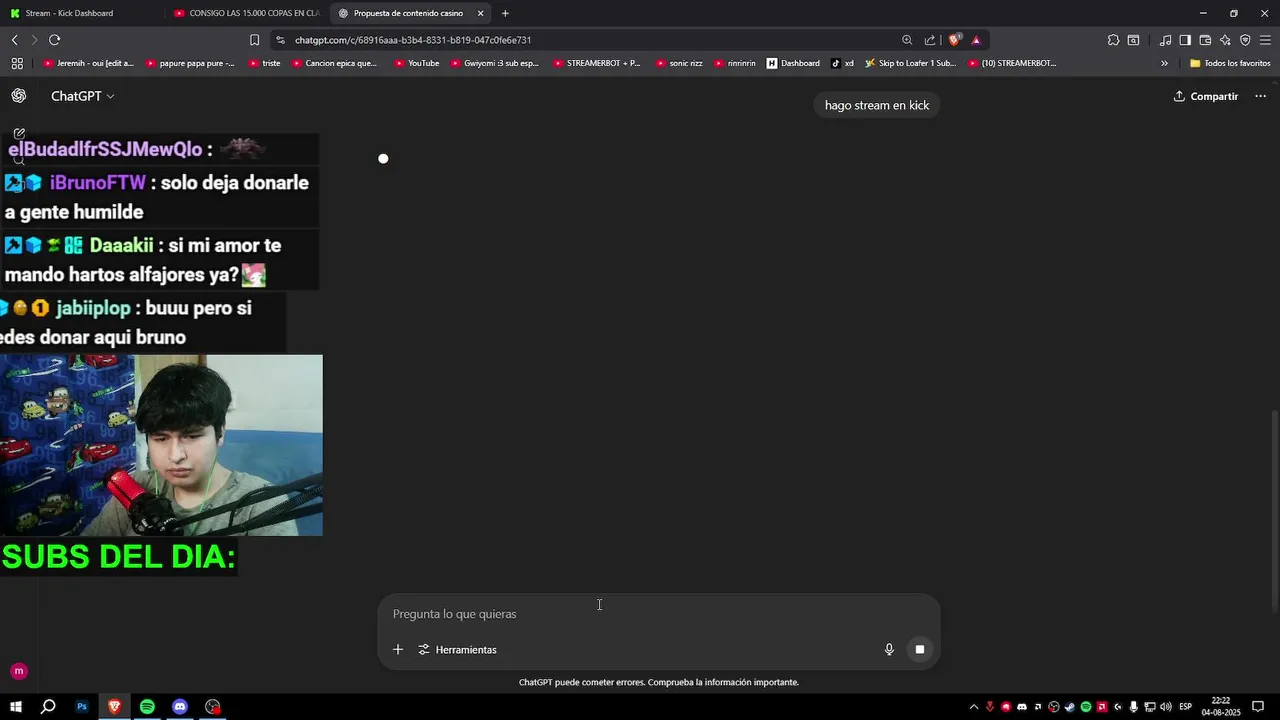Screen dimensions: 1280x720
Task: Open Spotify from the taskbar
Action: tap(147, 707)
